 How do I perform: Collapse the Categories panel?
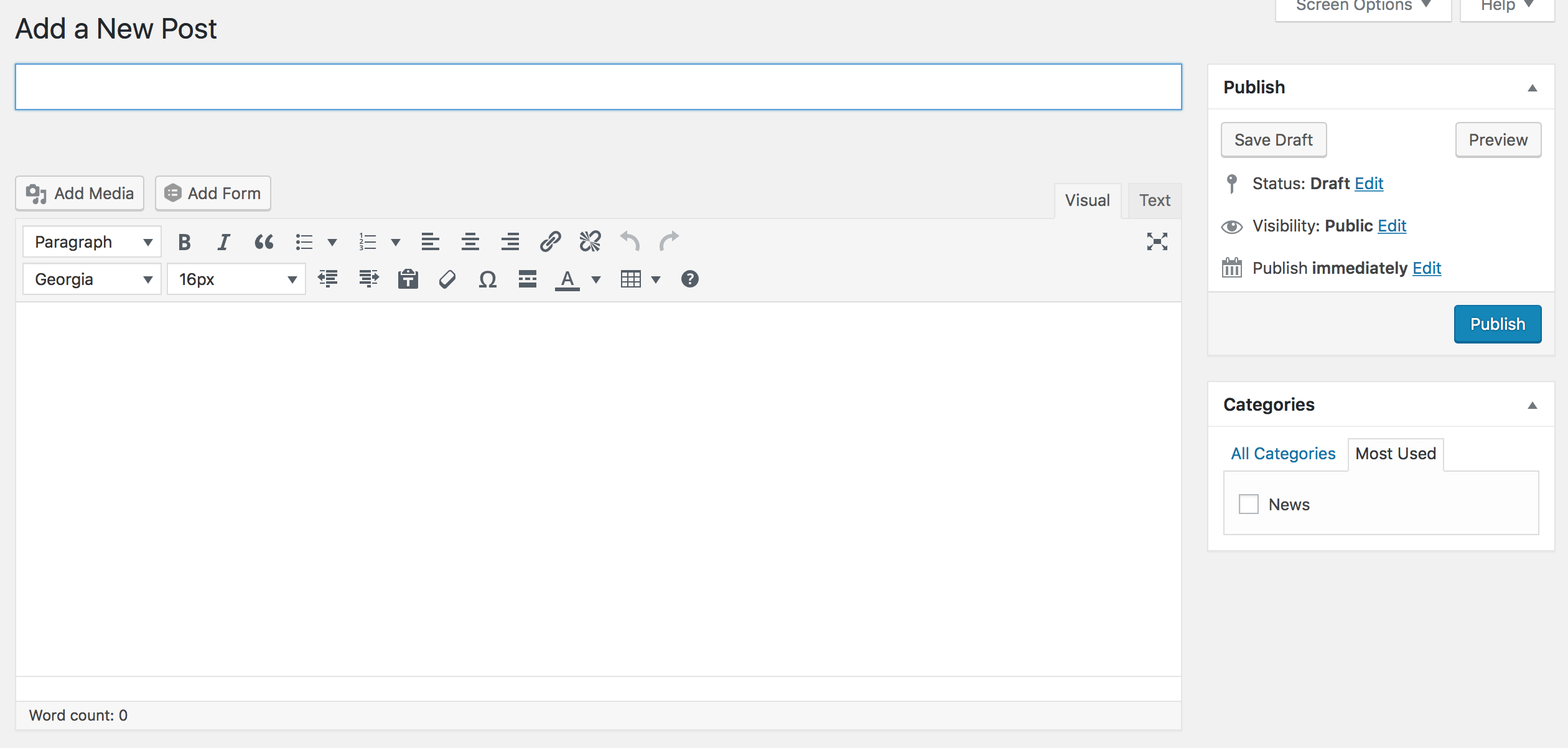click(1533, 405)
